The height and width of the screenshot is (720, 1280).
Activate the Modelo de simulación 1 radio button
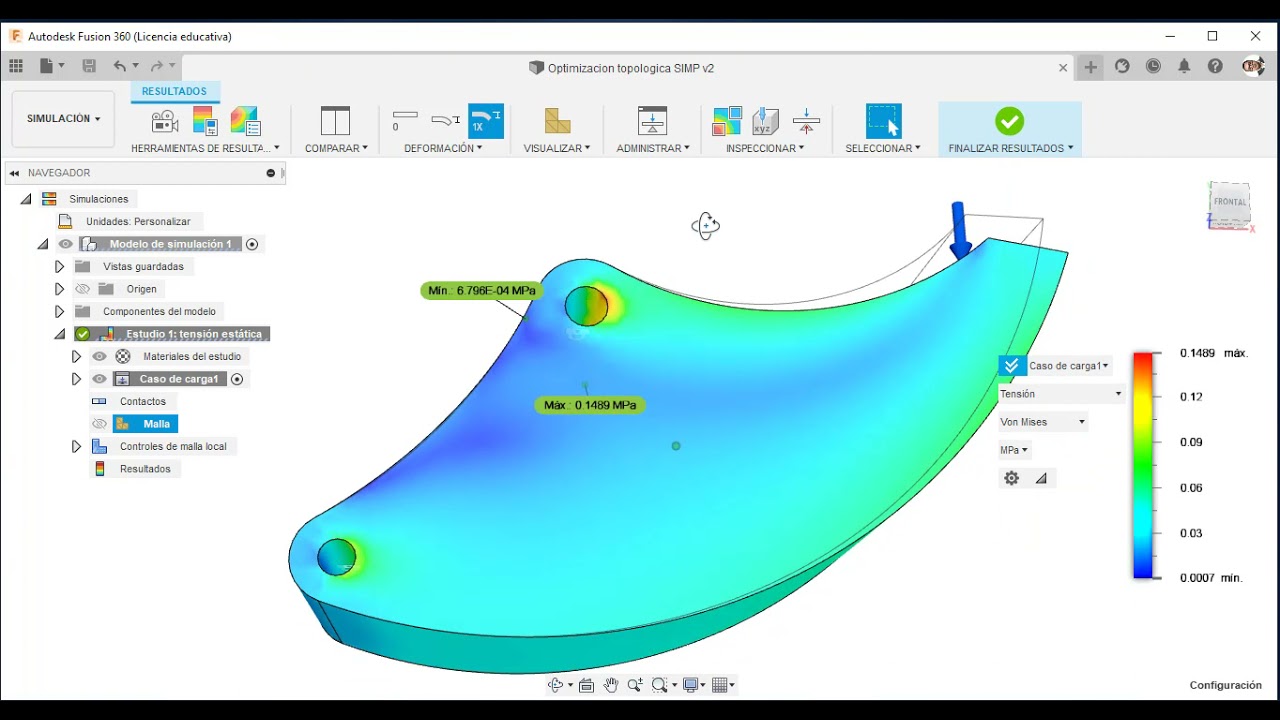(252, 244)
